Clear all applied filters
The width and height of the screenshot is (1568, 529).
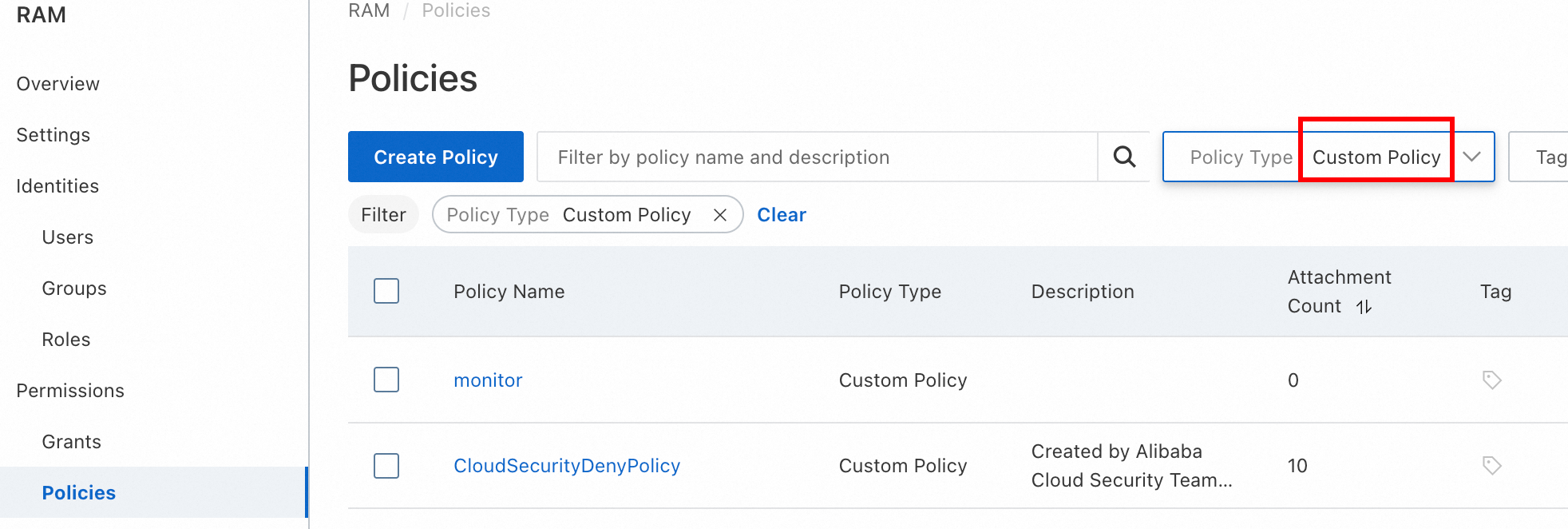pos(782,215)
